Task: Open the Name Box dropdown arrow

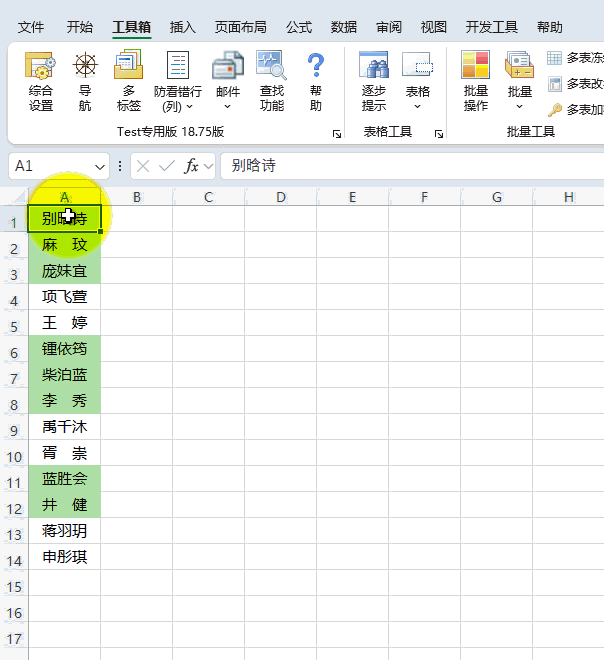Action: (x=100, y=166)
